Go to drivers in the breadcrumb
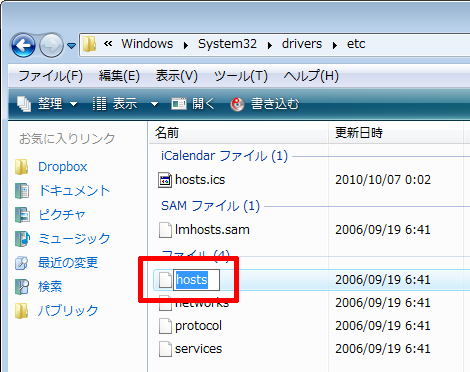The width and height of the screenshot is (470, 372). click(302, 44)
